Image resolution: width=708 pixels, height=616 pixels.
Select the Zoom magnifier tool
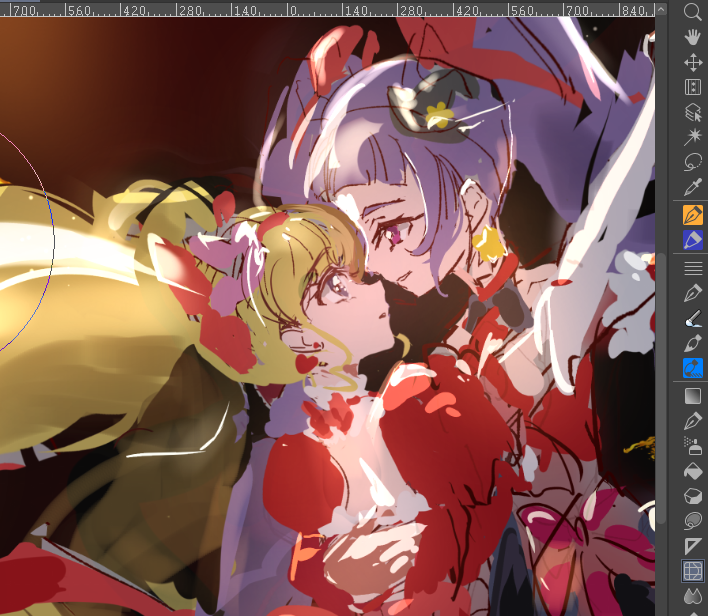[693, 12]
